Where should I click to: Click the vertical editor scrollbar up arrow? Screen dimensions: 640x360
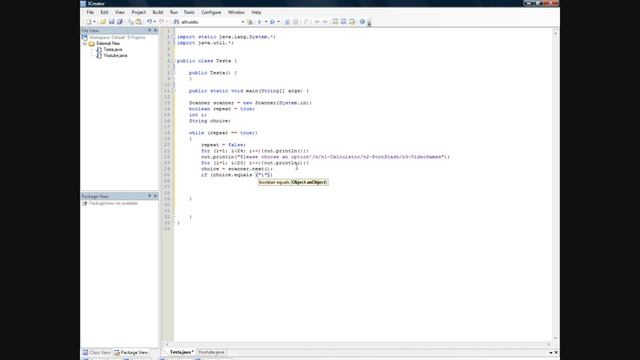tap(555, 33)
